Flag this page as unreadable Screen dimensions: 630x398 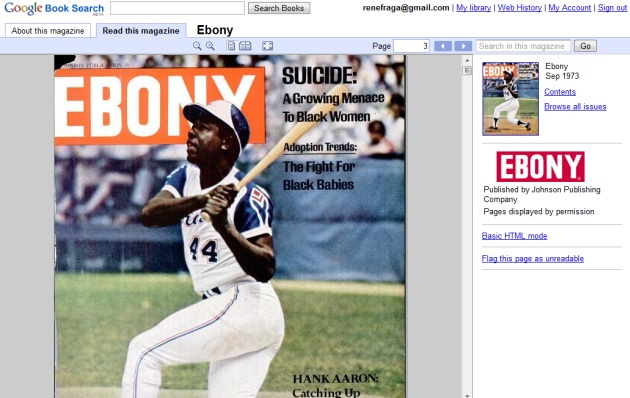pos(532,259)
